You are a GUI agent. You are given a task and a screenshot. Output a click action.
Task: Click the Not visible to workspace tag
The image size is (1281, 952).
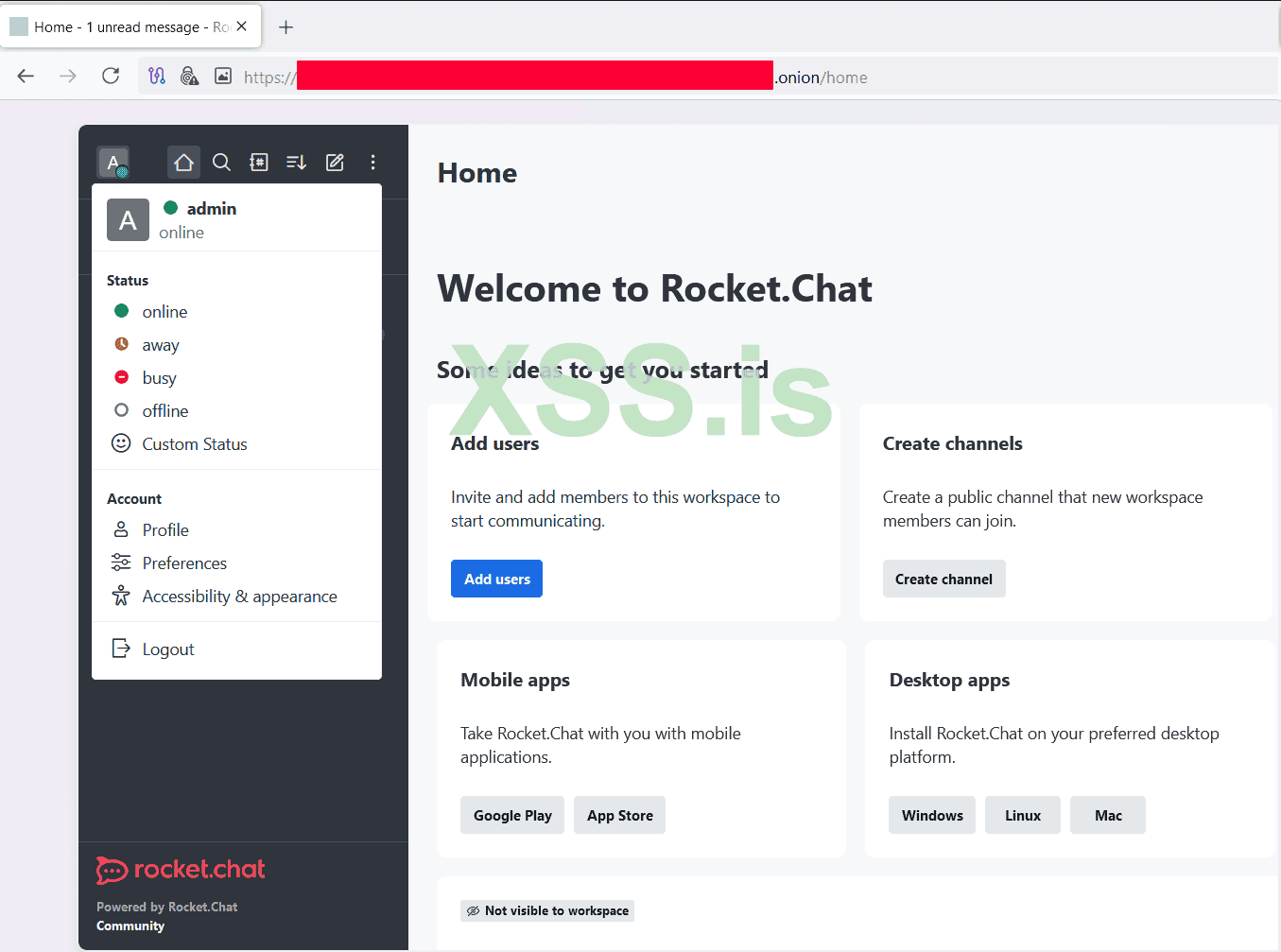click(547, 910)
